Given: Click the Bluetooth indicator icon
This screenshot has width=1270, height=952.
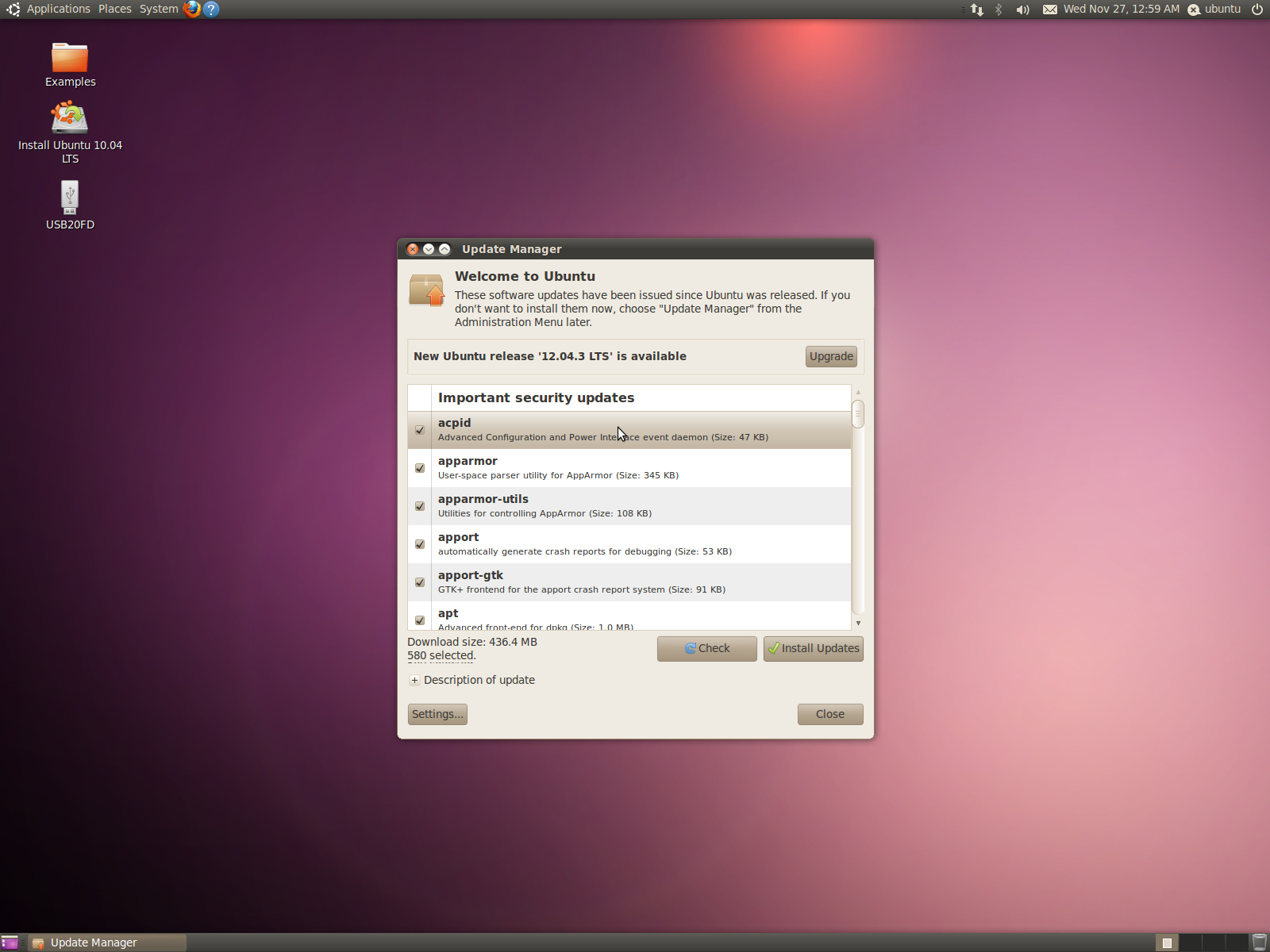Looking at the screenshot, I should click(999, 10).
